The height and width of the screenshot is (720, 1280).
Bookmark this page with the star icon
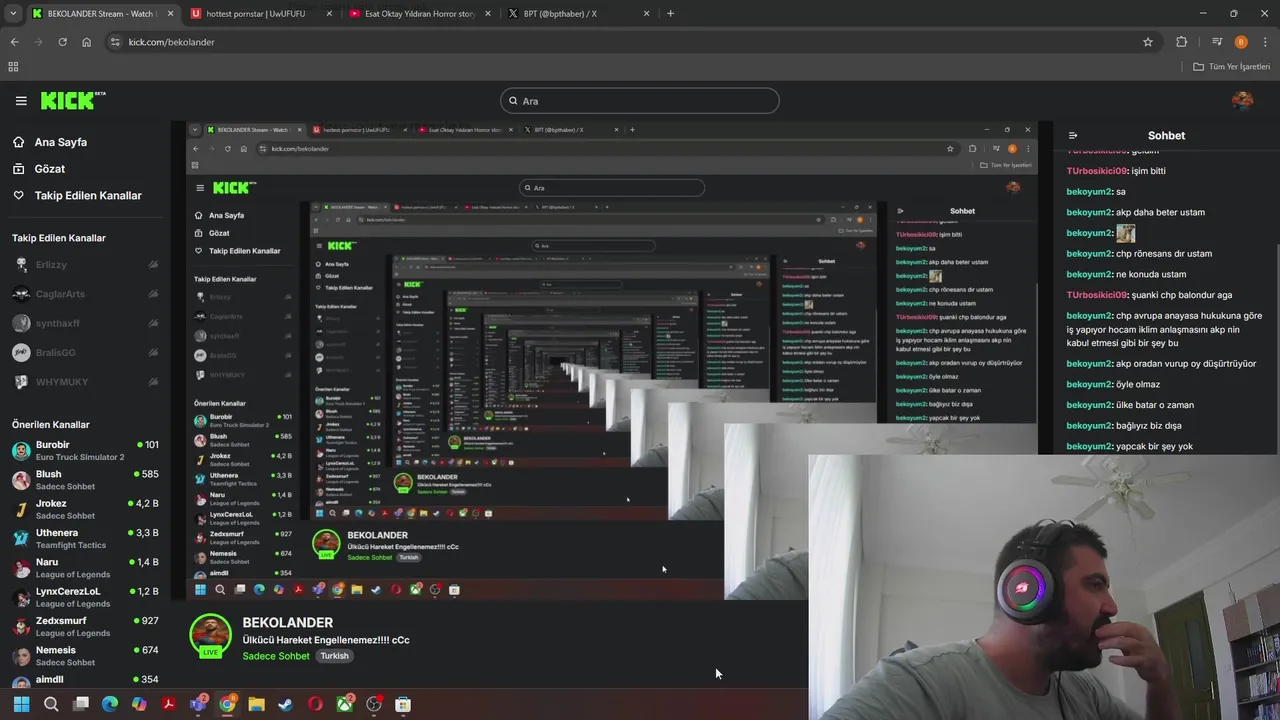(x=1148, y=42)
